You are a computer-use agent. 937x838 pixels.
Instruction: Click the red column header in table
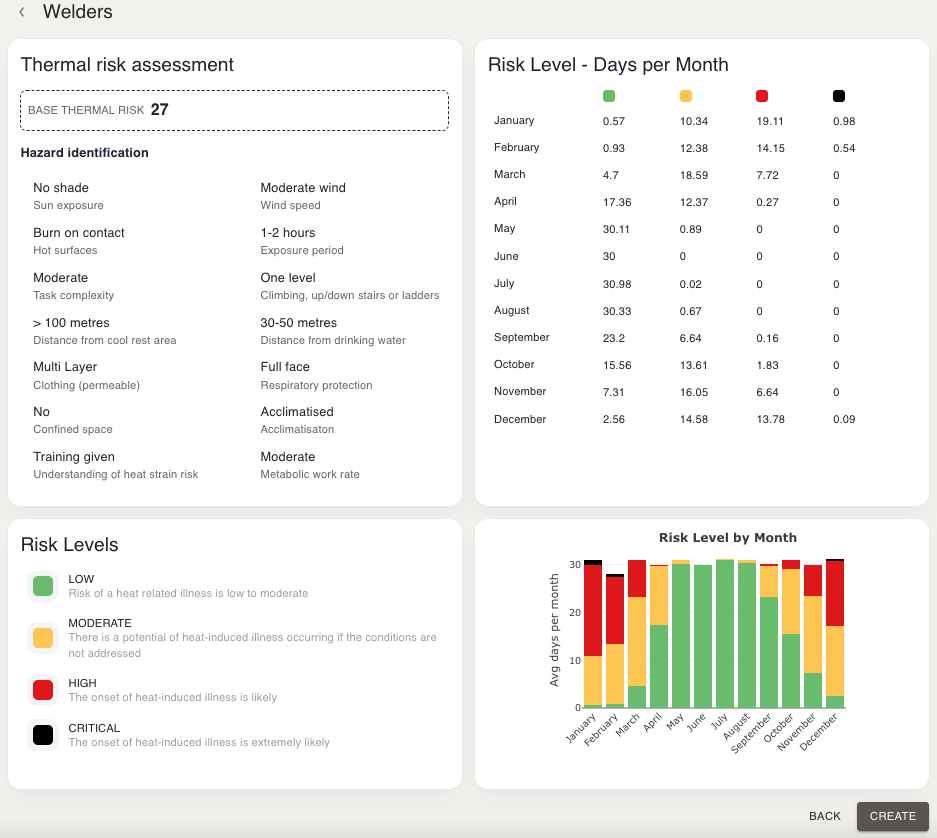[x=762, y=96]
